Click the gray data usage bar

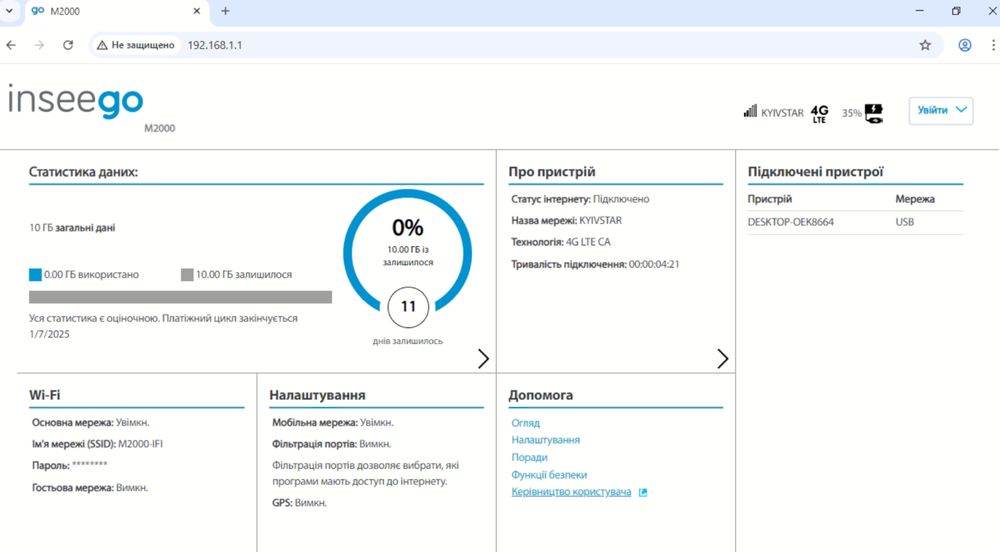[x=180, y=297]
